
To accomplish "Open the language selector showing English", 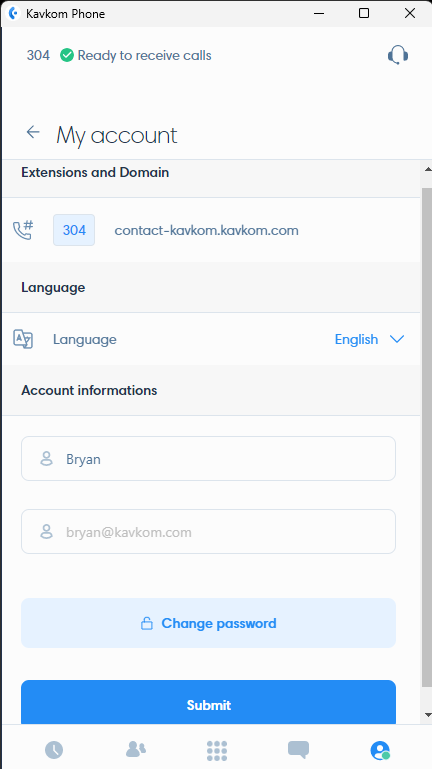I will point(369,339).
